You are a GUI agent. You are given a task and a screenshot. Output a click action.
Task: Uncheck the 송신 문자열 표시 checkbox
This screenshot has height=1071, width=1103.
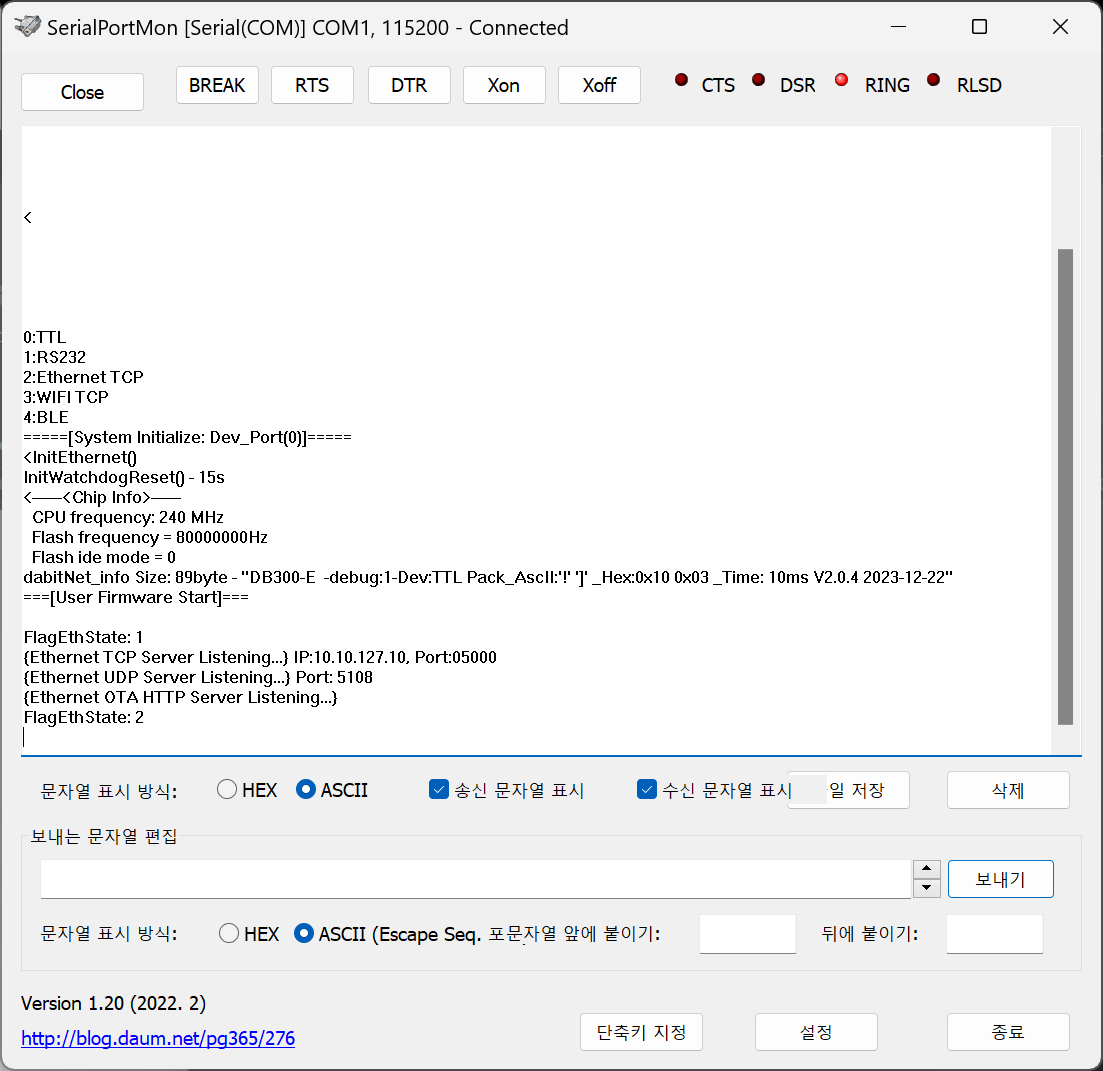(x=438, y=790)
